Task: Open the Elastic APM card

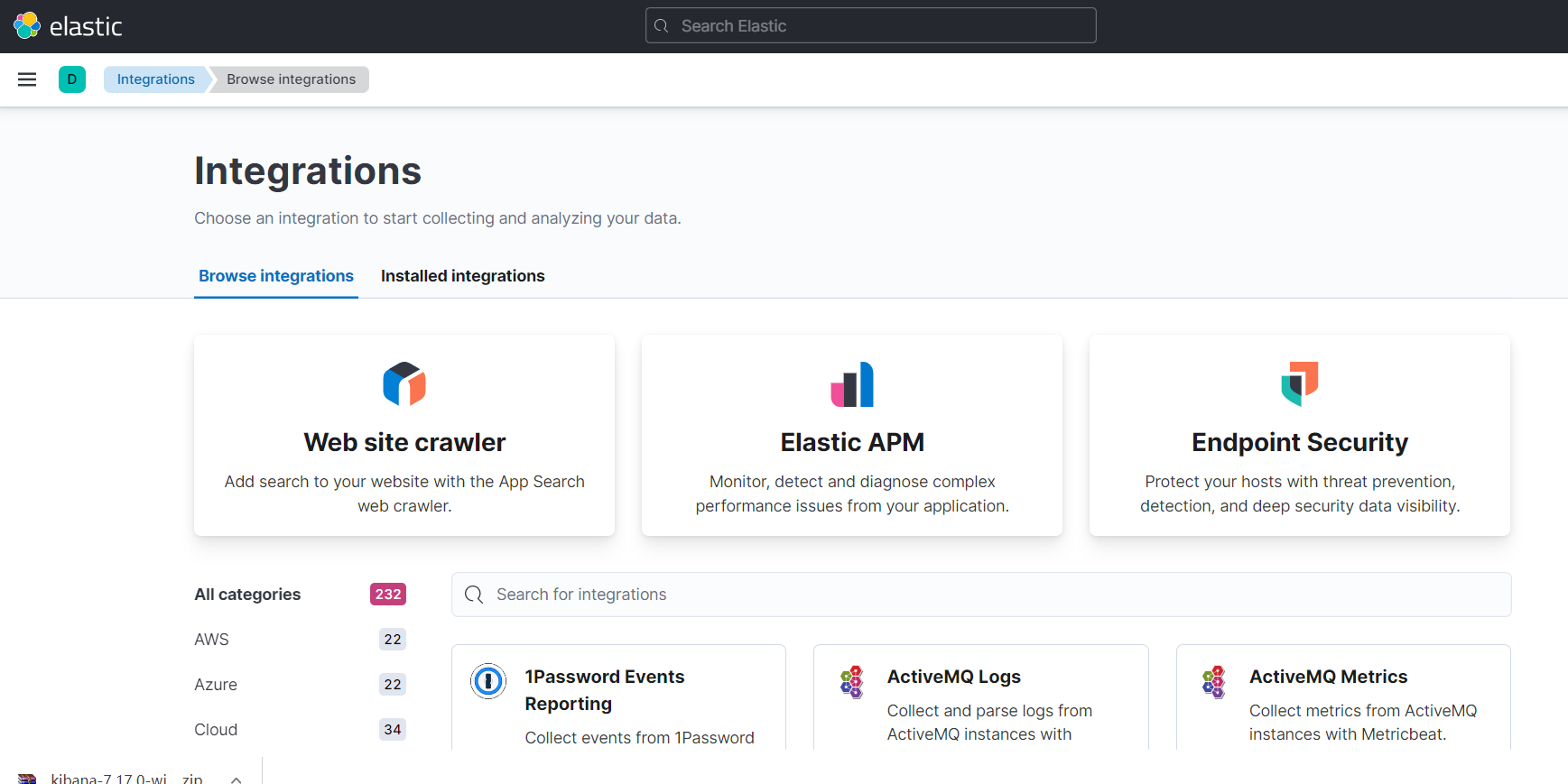Action: 852,436
